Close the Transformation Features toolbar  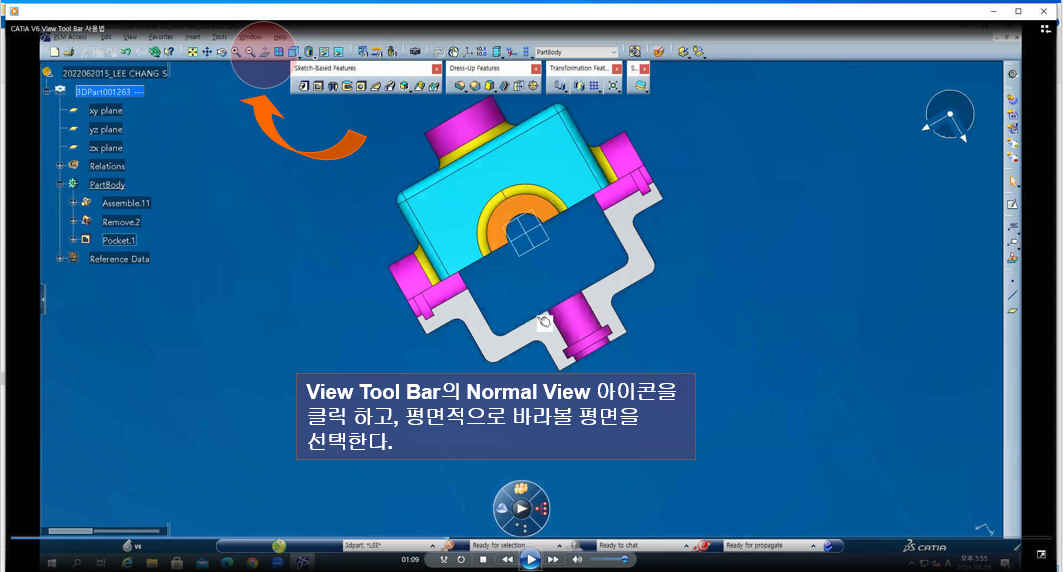pyautogui.click(x=616, y=68)
